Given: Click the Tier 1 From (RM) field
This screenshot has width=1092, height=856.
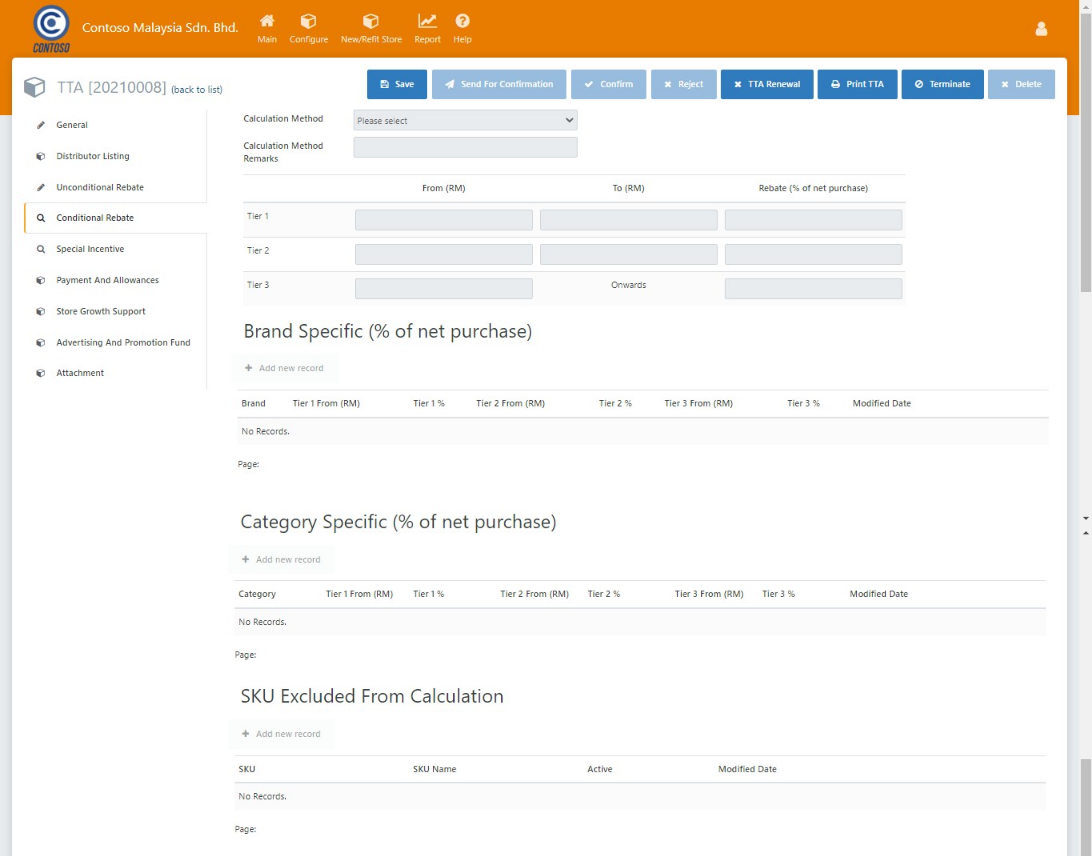Looking at the screenshot, I should (443, 220).
